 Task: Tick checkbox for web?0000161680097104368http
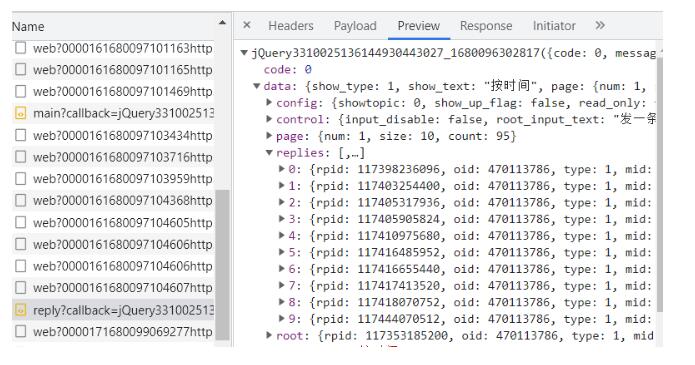click(20, 200)
